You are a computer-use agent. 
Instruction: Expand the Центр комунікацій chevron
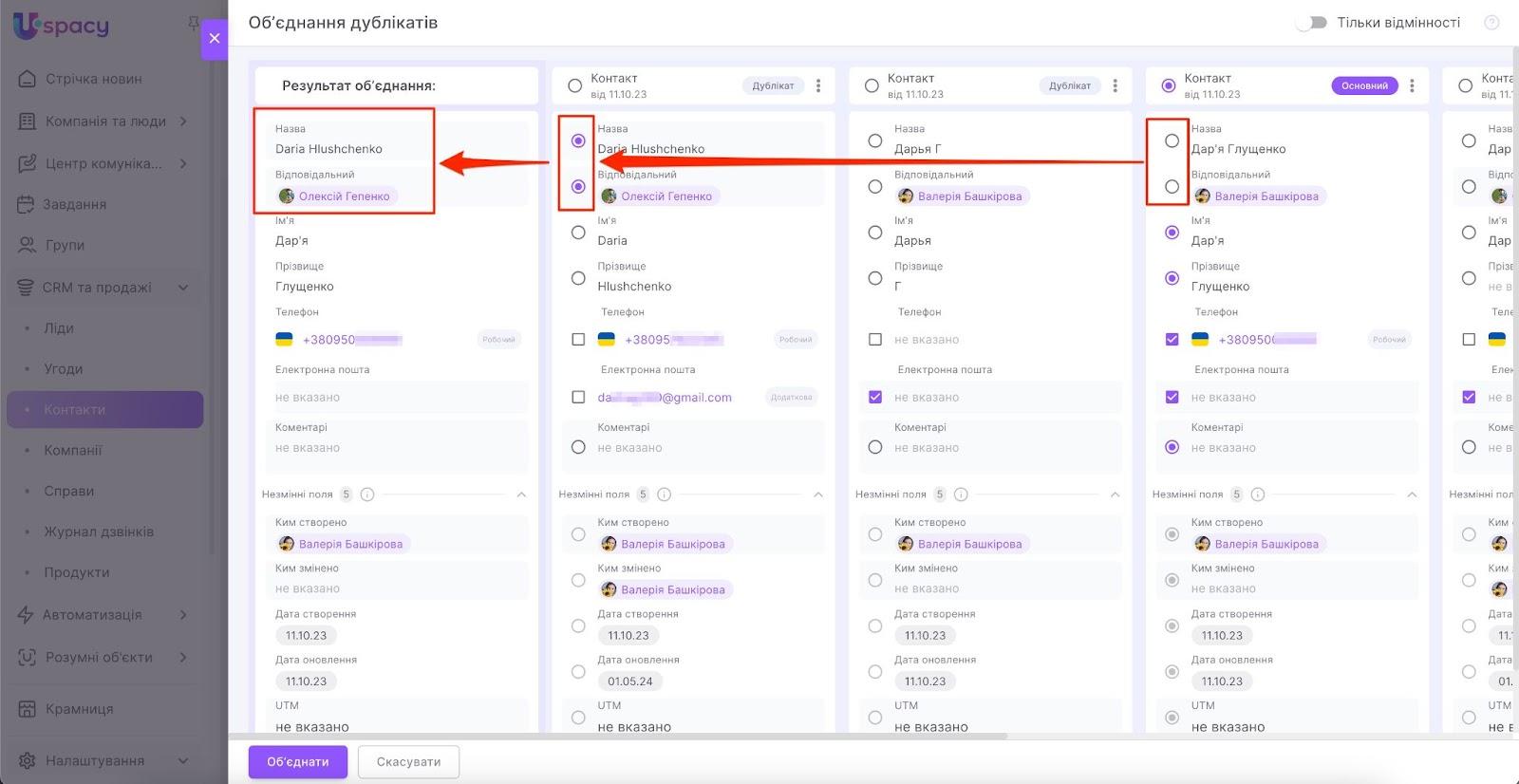[183, 163]
